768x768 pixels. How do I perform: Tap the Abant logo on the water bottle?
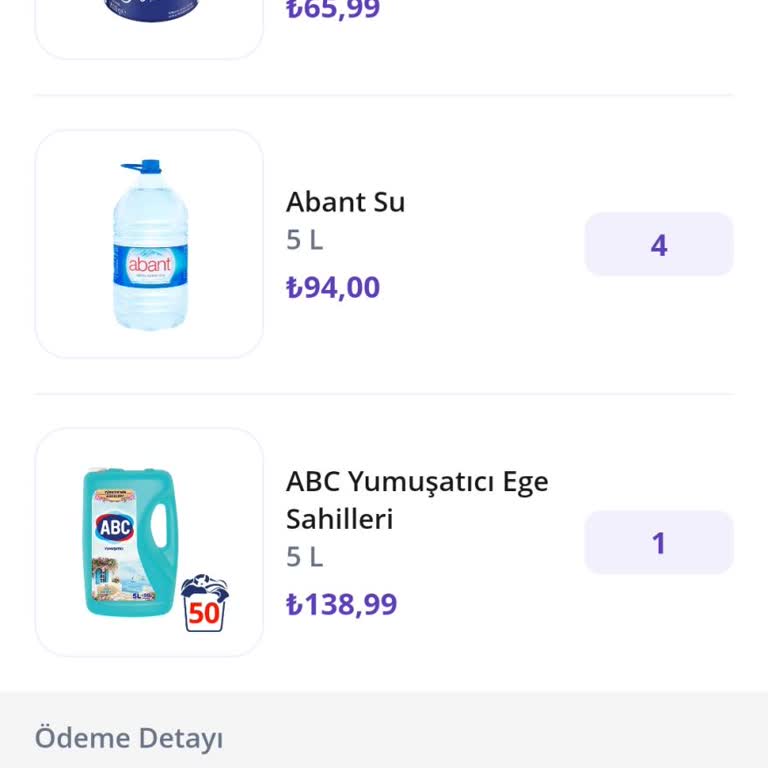[150, 265]
